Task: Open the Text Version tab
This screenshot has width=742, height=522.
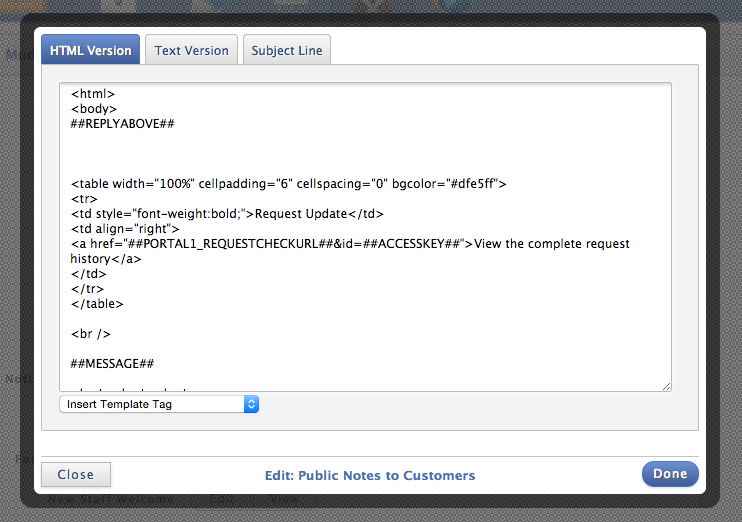Action: pyautogui.click(x=191, y=50)
